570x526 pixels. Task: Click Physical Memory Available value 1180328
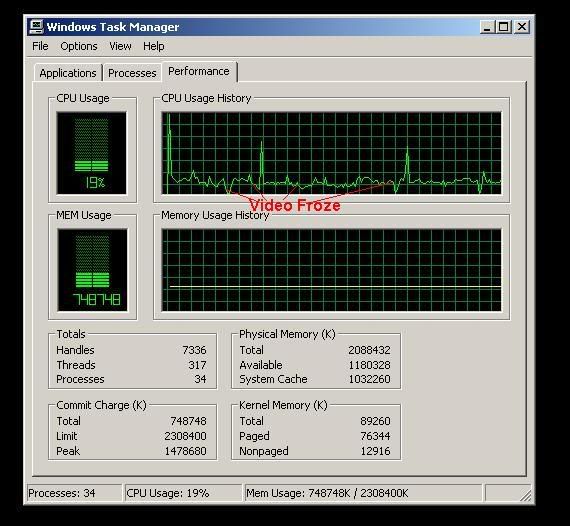pos(369,365)
